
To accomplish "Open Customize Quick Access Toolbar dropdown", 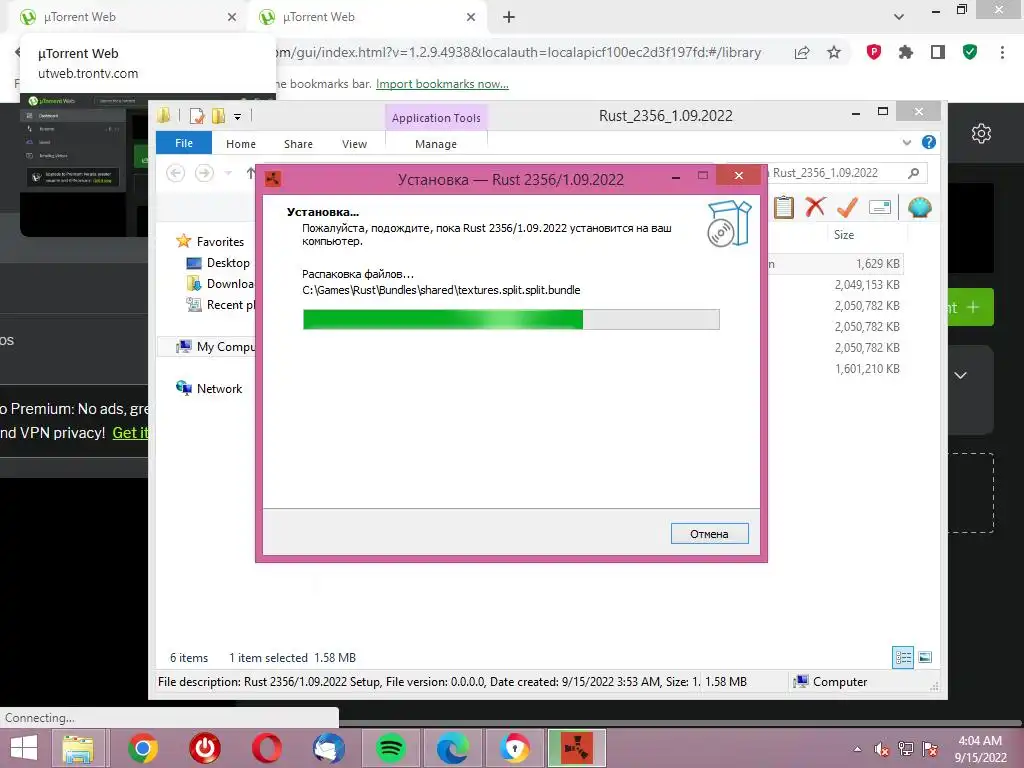I will (237, 117).
